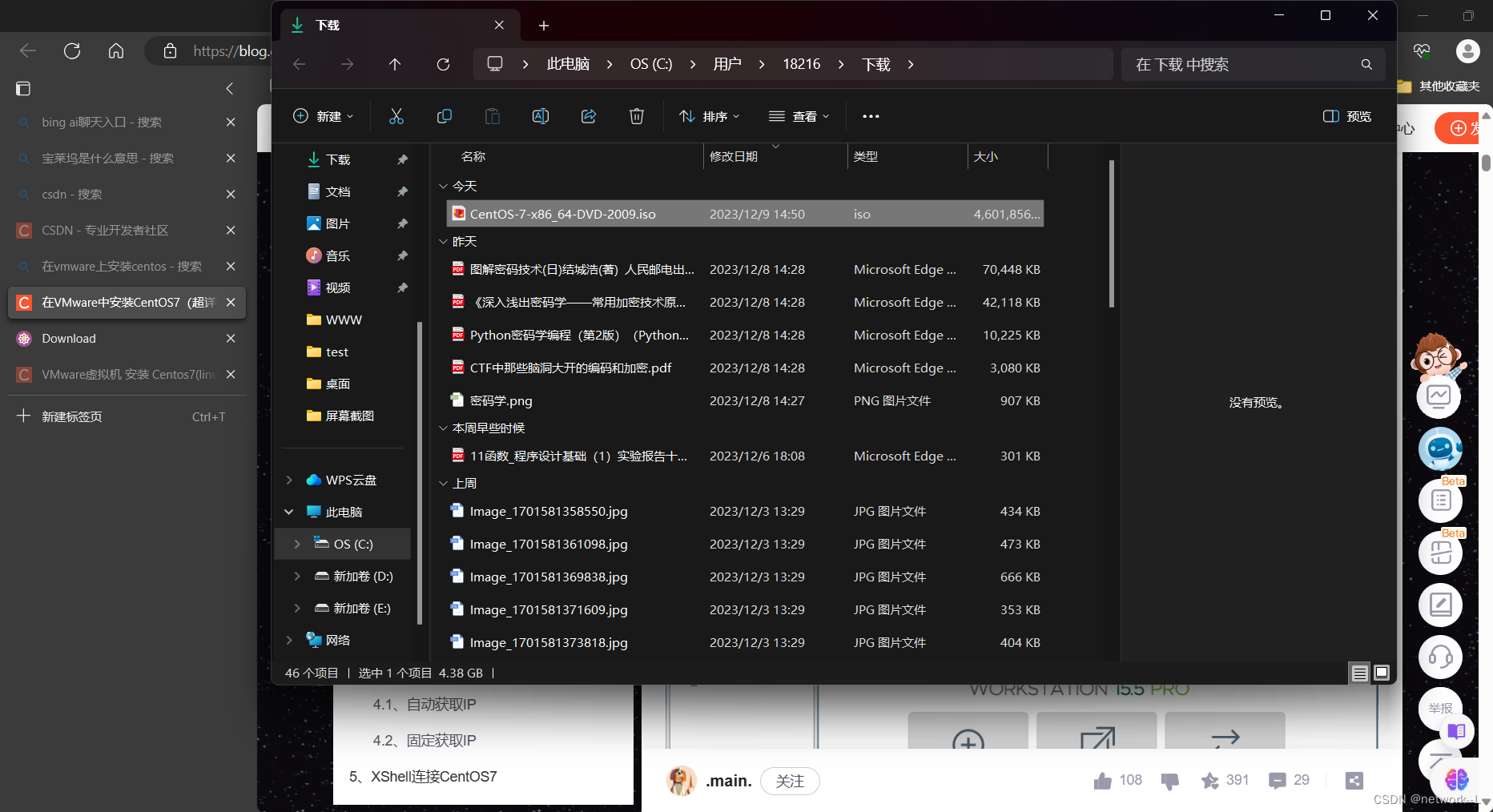Image resolution: width=1493 pixels, height=812 pixels.
Task: Click the 在 下载 中搜索 search field
Action: (x=1253, y=64)
